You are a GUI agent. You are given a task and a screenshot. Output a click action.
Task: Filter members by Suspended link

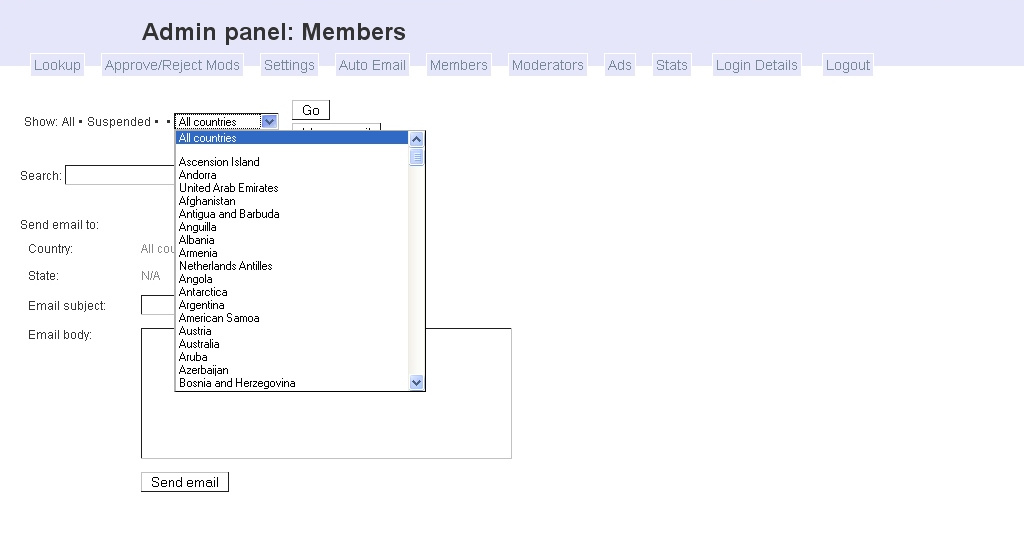(x=118, y=122)
